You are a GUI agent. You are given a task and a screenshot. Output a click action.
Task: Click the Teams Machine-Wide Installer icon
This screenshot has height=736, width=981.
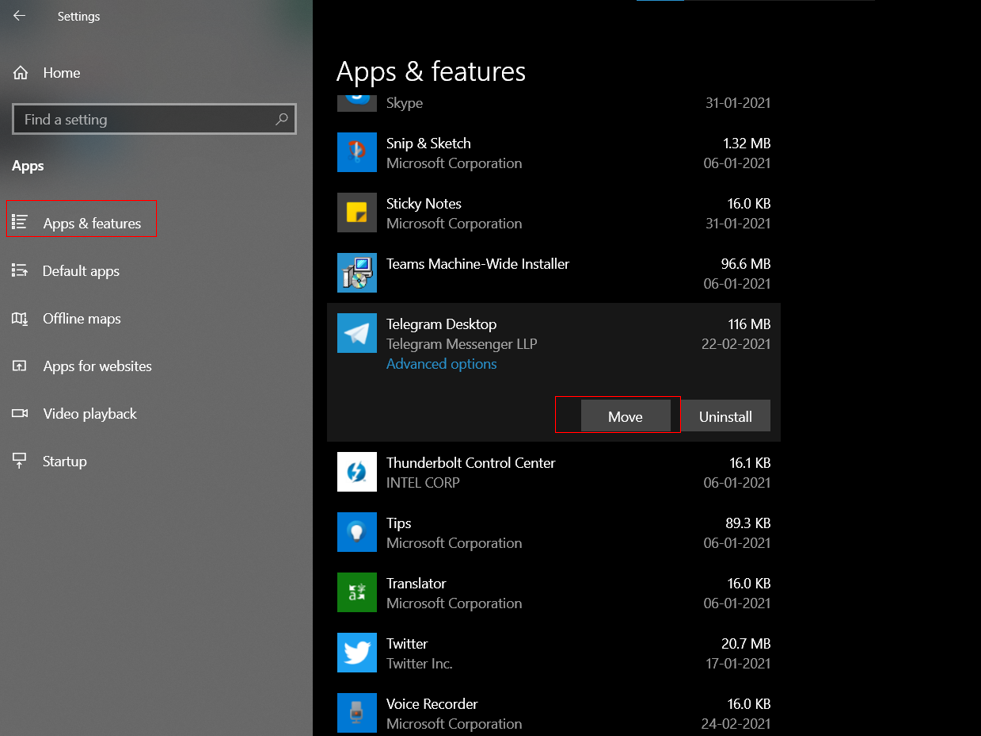(x=357, y=272)
